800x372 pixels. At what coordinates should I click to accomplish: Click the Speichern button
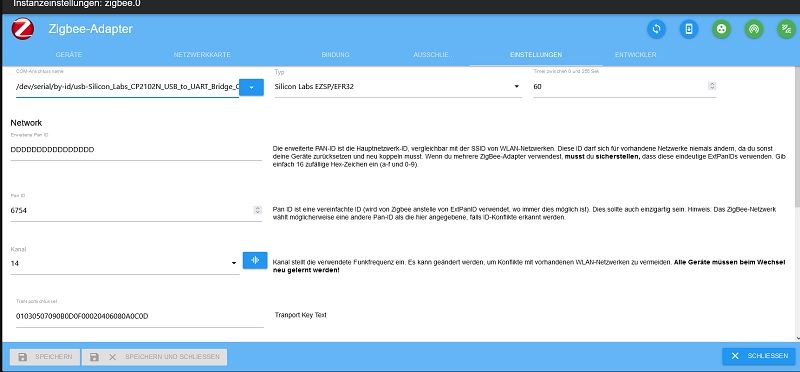[45, 357]
